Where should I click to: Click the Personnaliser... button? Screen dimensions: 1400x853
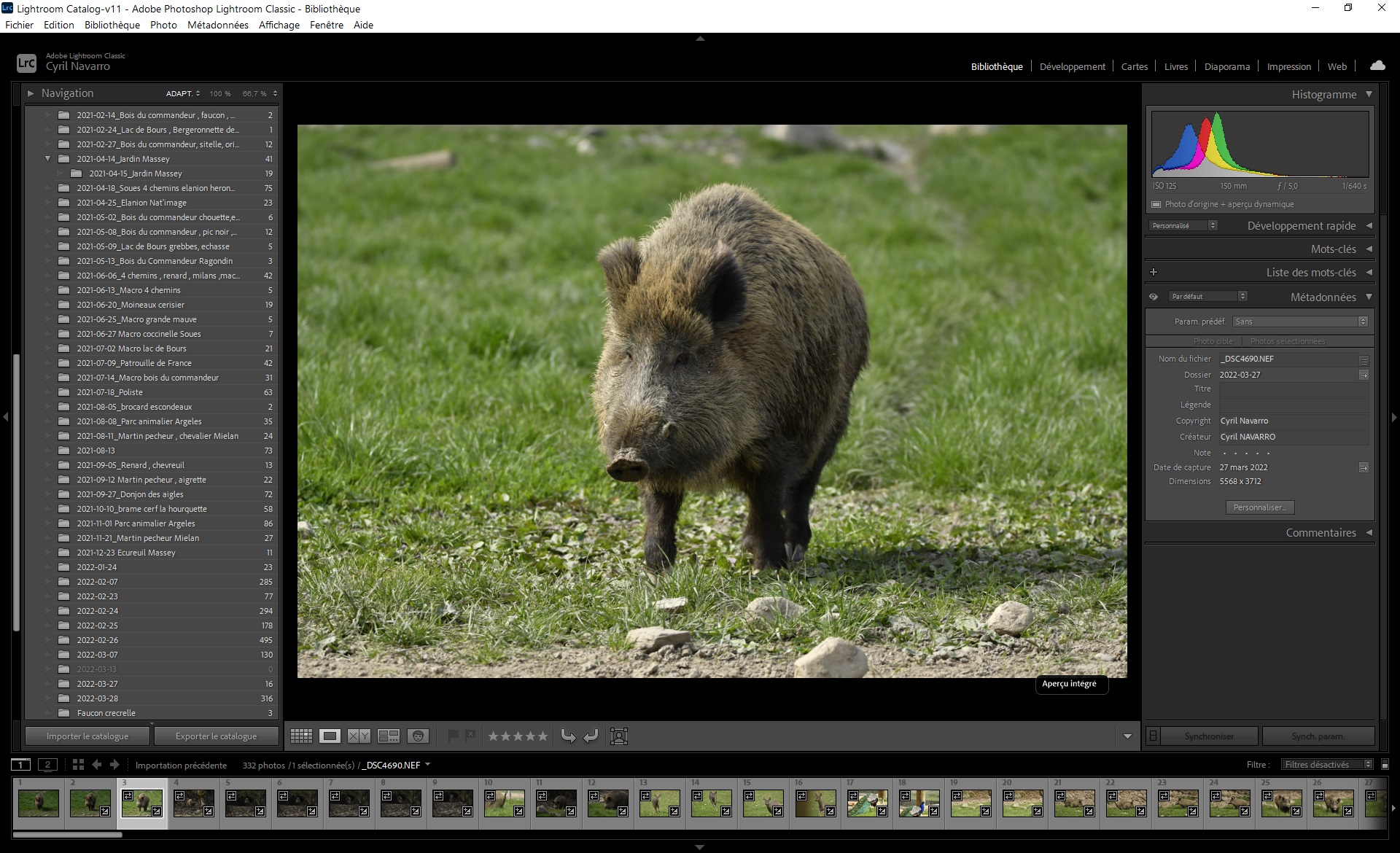click(x=1260, y=507)
